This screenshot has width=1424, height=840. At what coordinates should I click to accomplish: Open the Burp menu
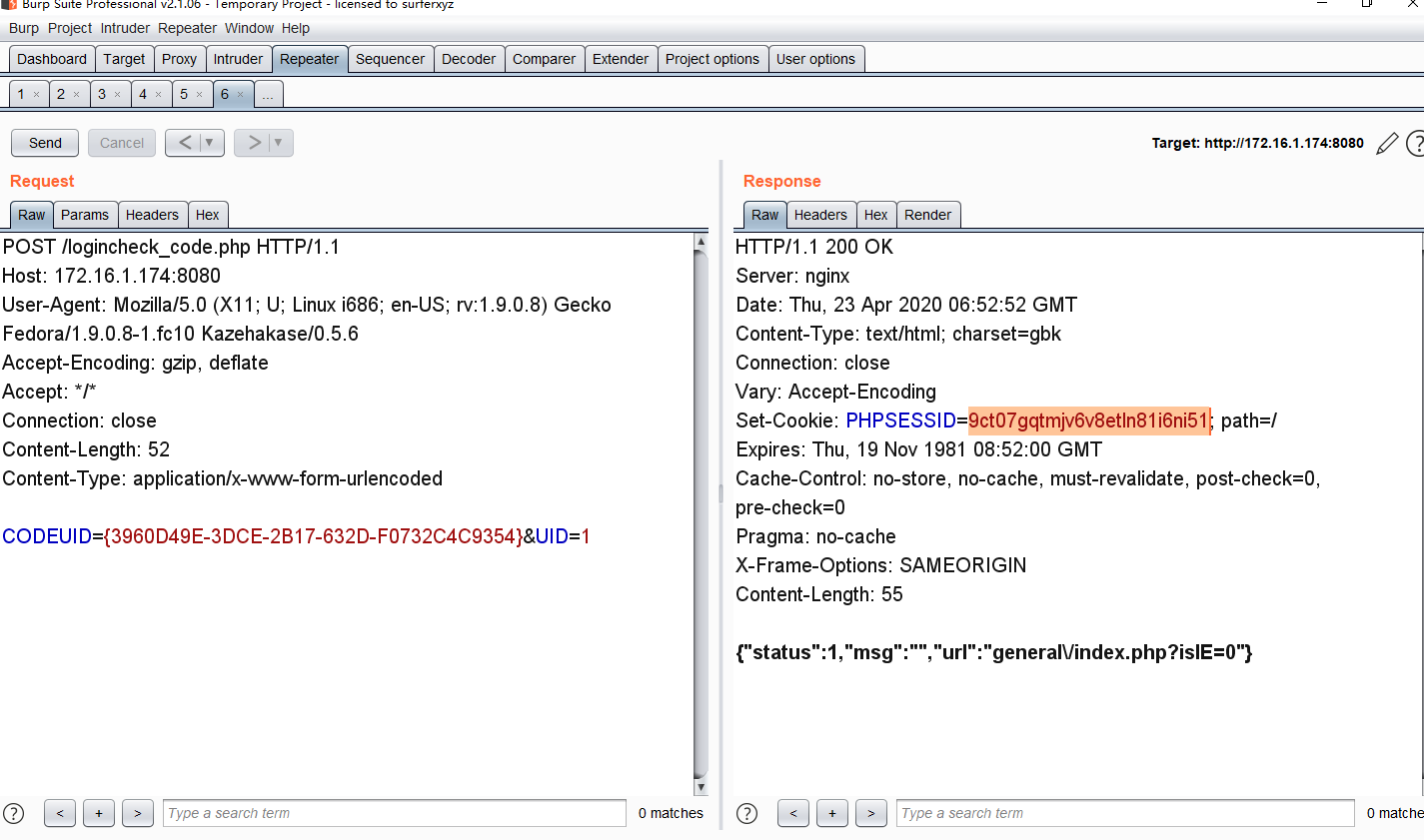24,28
